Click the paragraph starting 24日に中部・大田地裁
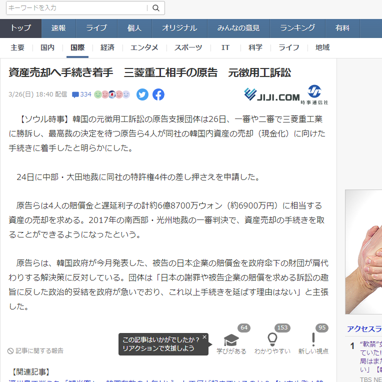This screenshot has height=382, width=382. point(138,177)
